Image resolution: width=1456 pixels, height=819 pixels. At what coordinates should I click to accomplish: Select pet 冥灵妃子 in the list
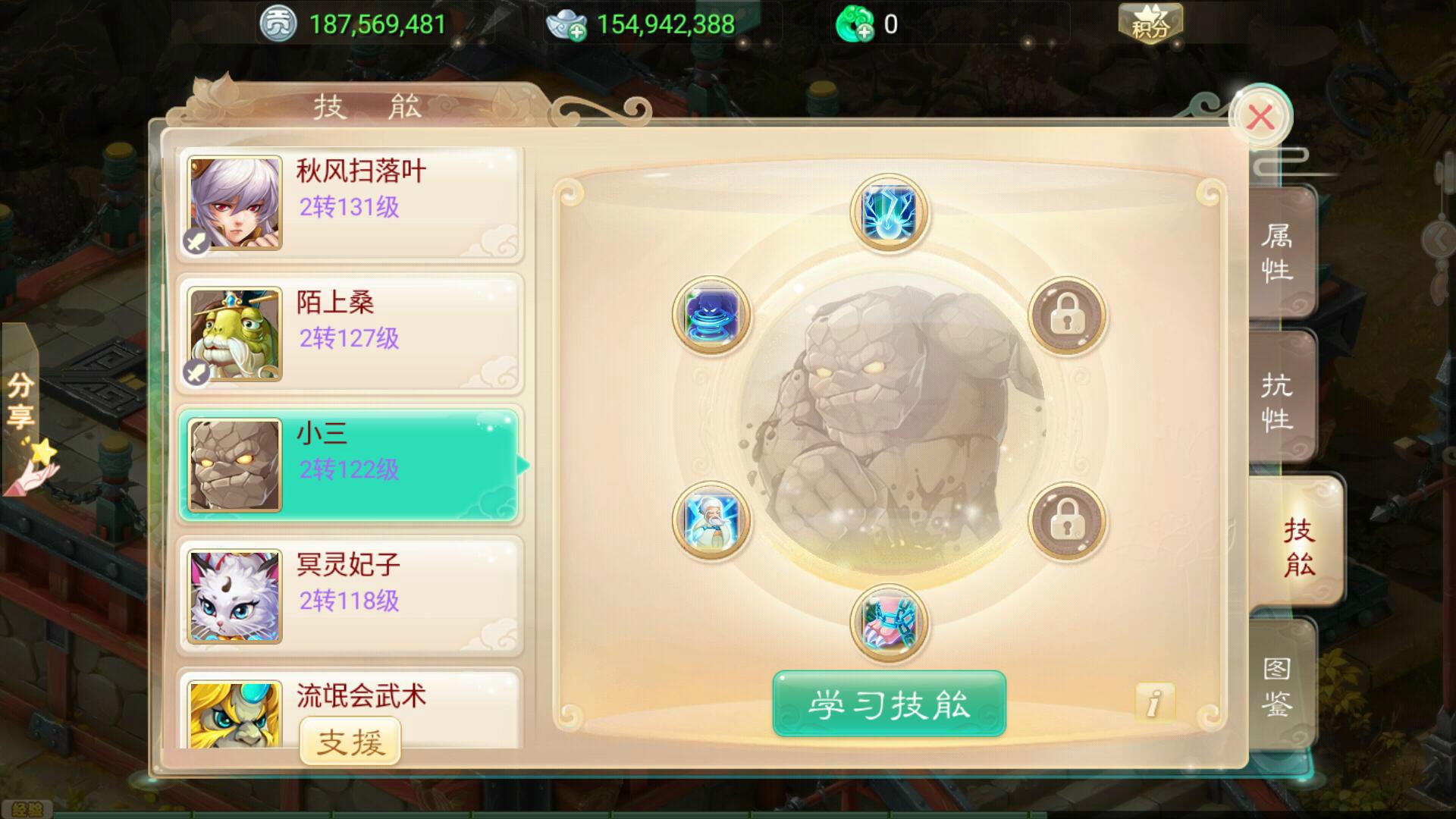click(x=350, y=597)
